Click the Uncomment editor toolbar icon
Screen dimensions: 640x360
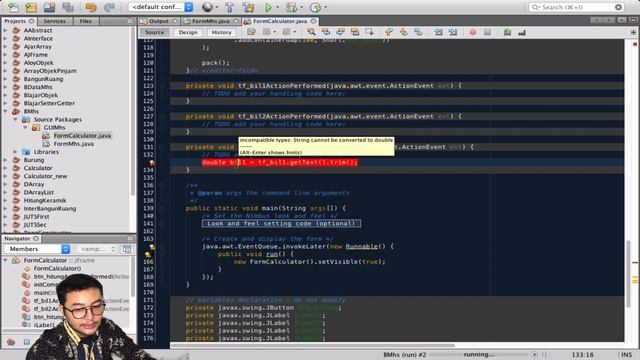click(522, 32)
